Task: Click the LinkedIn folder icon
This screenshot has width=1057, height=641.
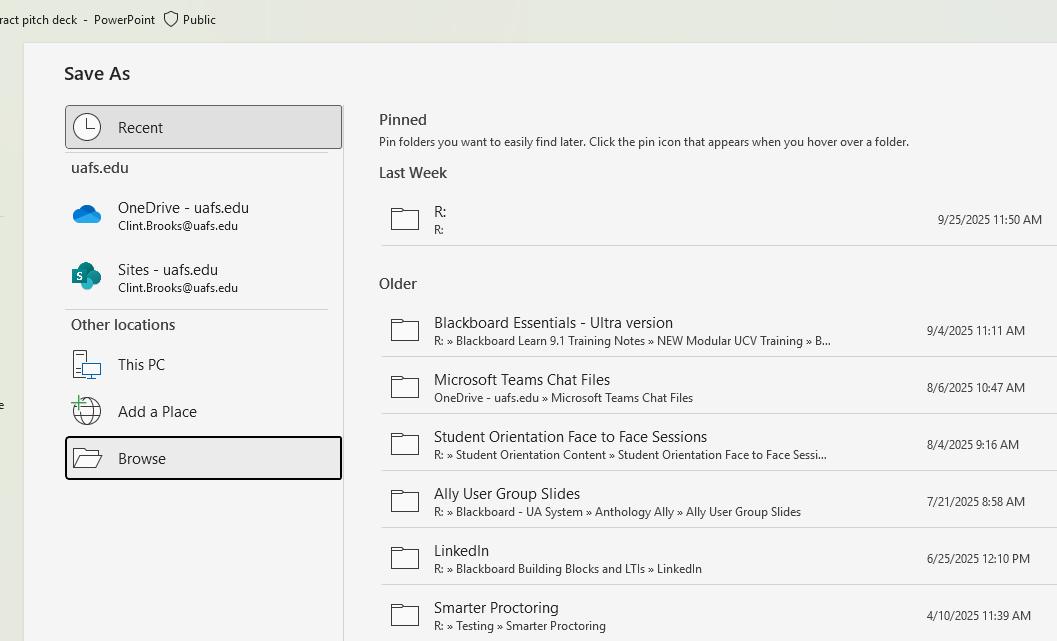Action: (x=404, y=558)
